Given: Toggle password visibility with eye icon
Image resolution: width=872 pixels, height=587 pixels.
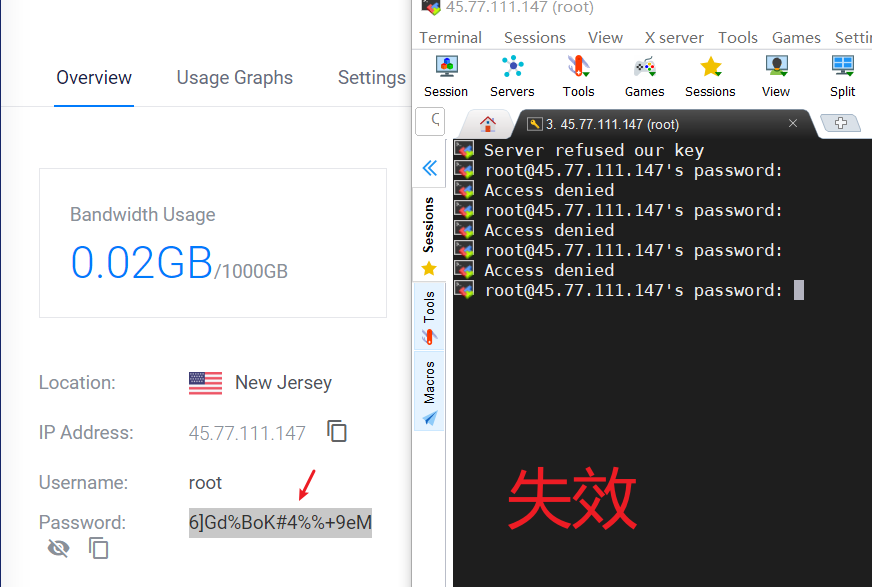Looking at the screenshot, I should (59, 548).
